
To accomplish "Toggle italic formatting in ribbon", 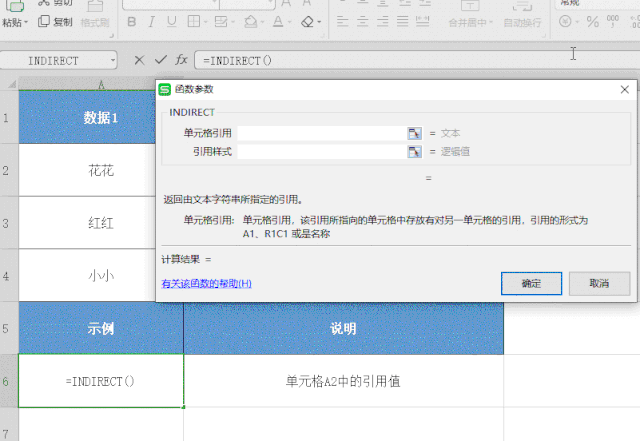I will pos(152,22).
